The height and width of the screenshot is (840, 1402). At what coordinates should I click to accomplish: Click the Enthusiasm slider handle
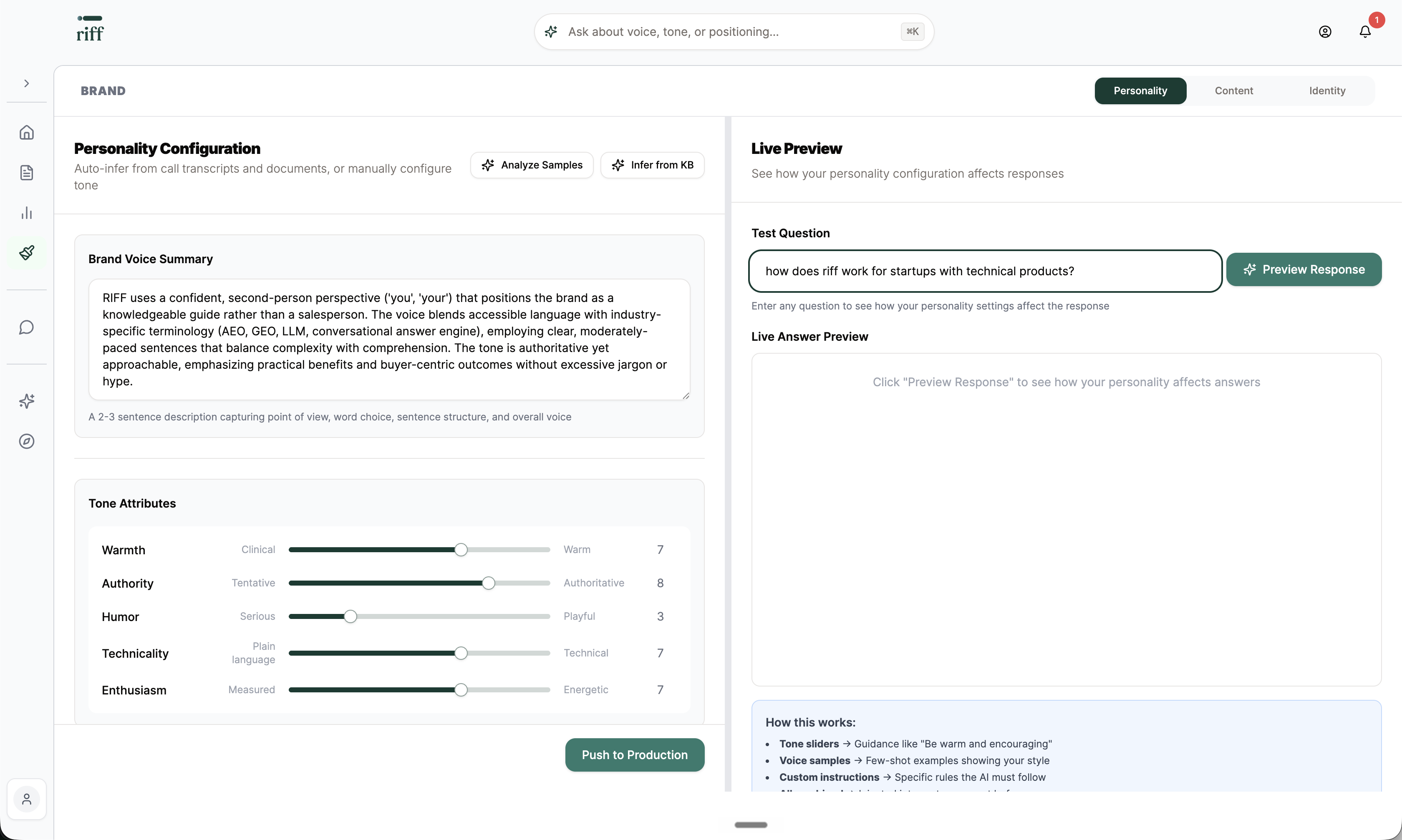pos(461,690)
